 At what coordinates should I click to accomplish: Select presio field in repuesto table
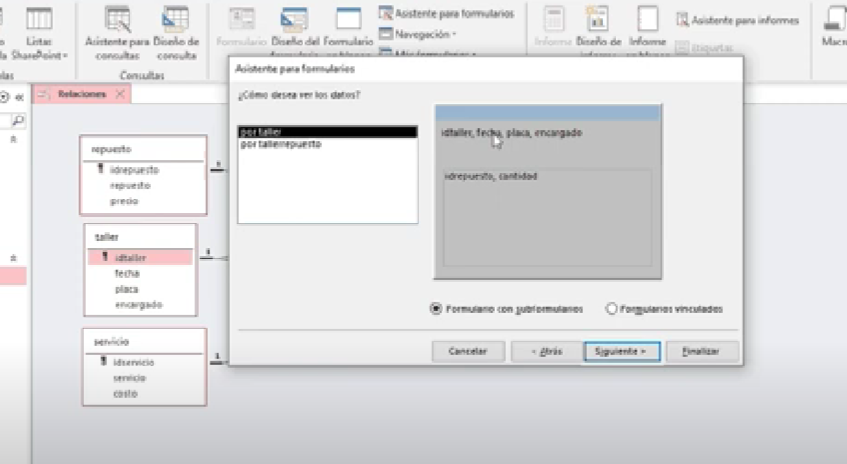click(x=124, y=201)
